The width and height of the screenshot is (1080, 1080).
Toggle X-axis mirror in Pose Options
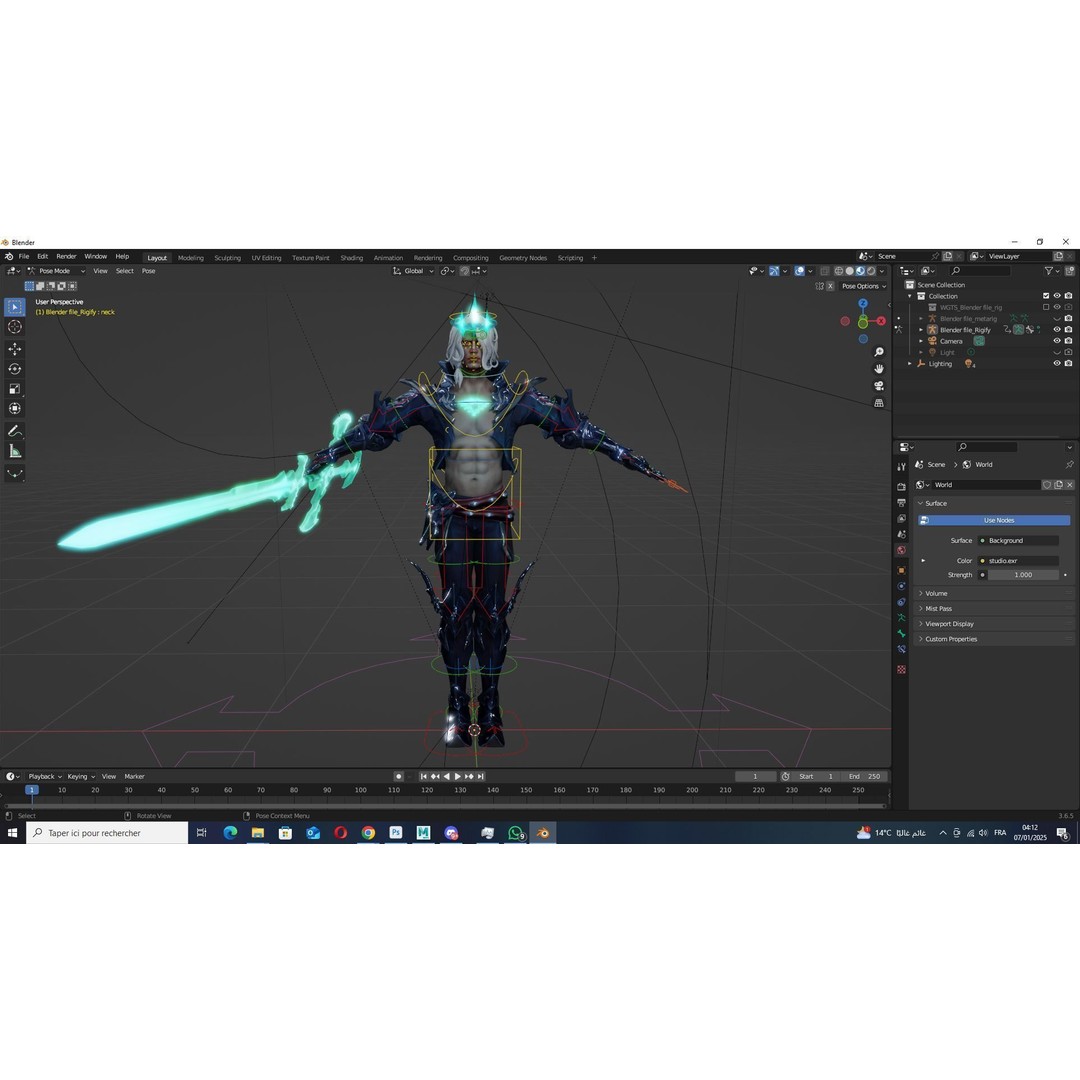pyautogui.click(x=831, y=287)
